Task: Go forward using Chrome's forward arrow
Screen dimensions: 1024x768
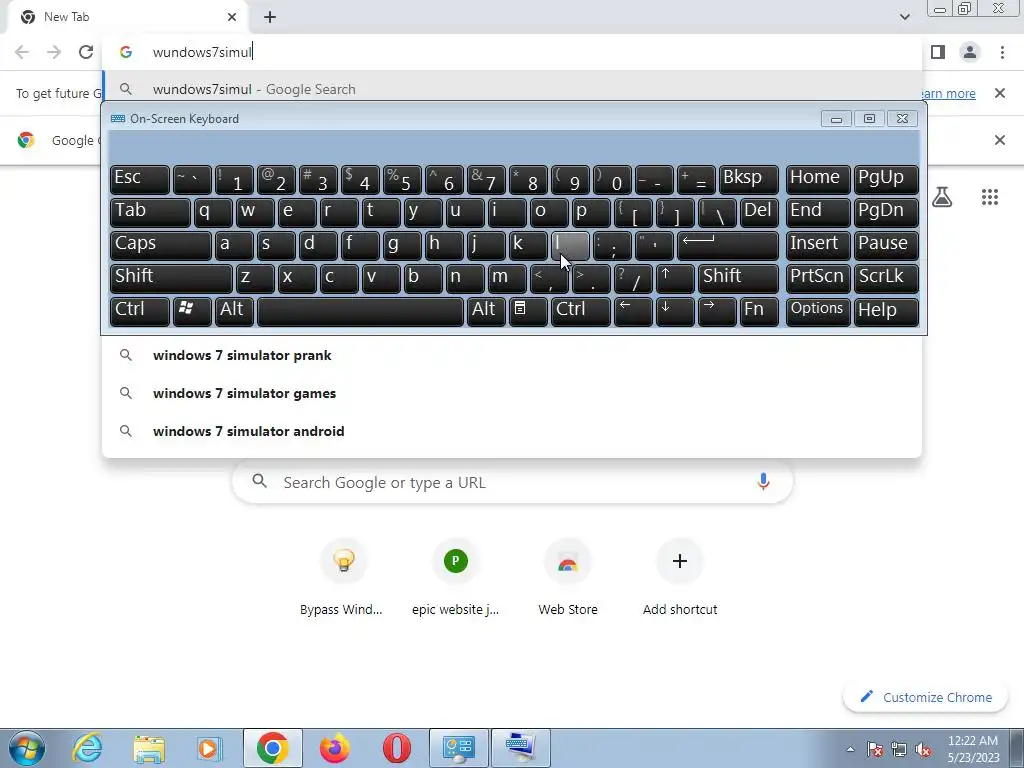Action: [54, 52]
